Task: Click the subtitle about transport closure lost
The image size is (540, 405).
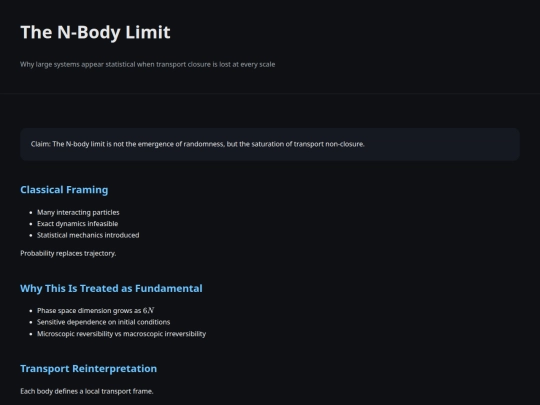Action: (147, 64)
